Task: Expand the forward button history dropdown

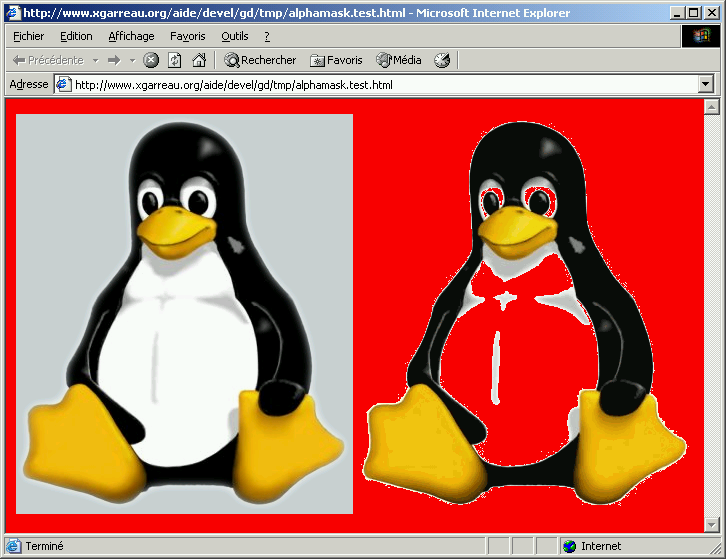Action: click(132, 60)
